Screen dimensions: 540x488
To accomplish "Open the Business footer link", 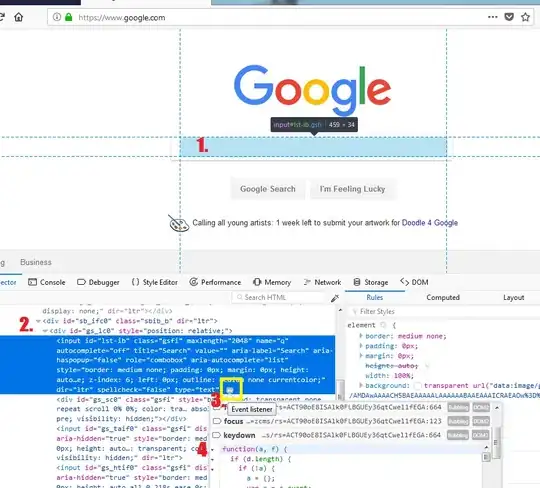I will tap(36, 262).
